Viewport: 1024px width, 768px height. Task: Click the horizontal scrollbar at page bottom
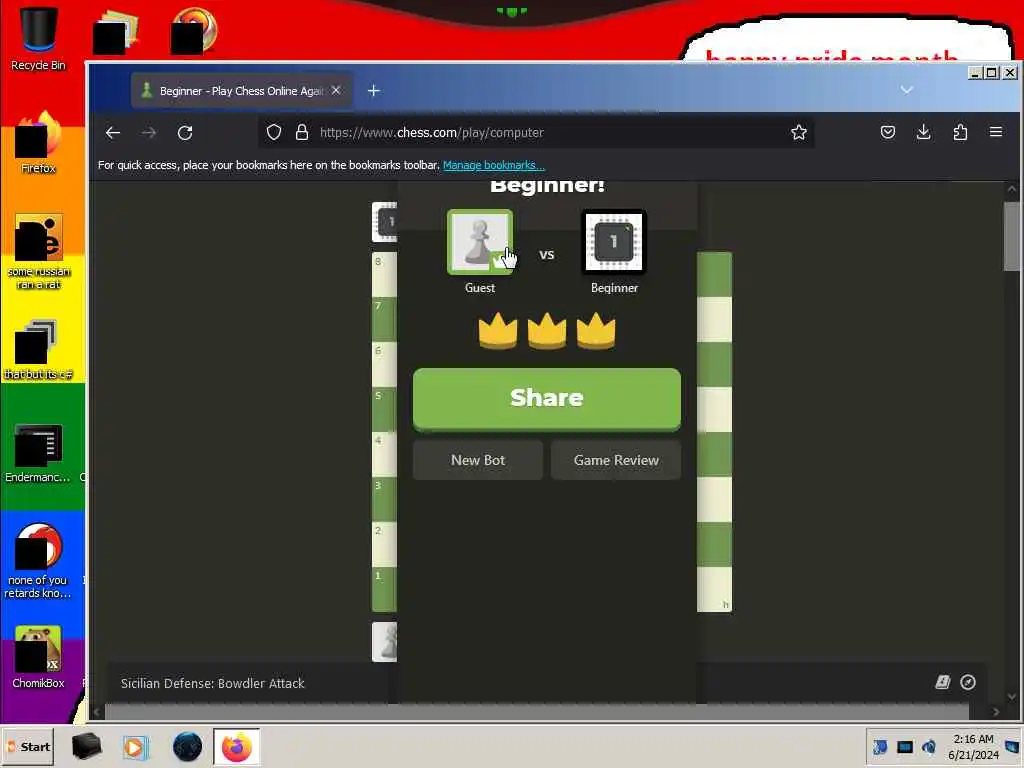(x=536, y=711)
